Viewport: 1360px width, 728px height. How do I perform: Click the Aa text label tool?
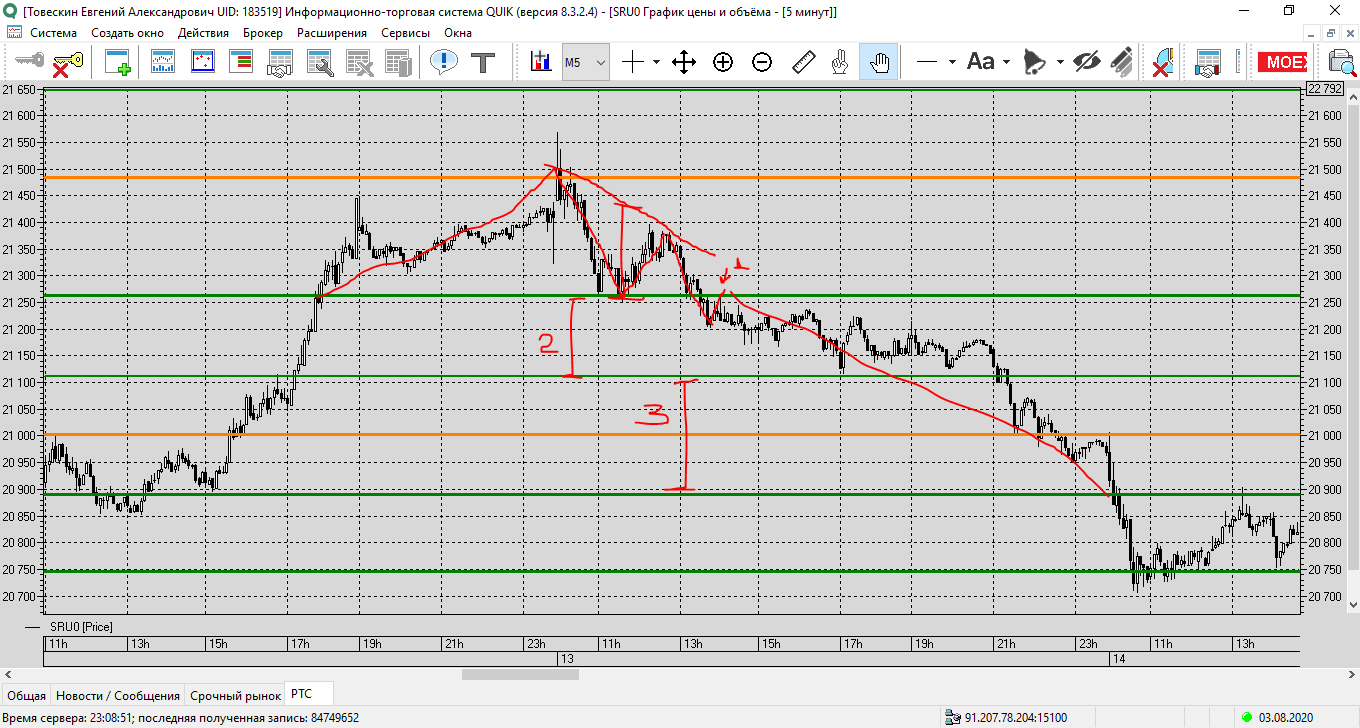pos(981,62)
